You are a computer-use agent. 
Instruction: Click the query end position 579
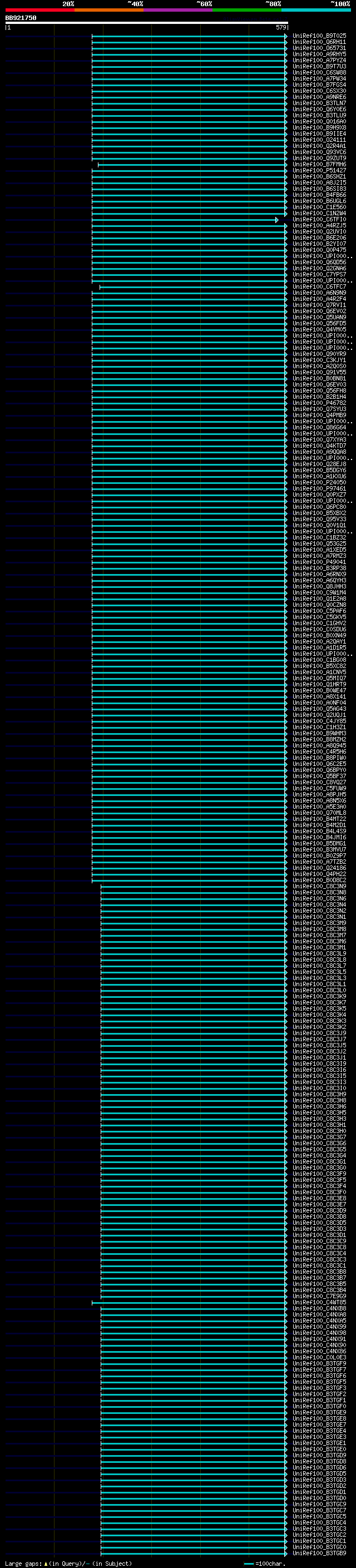[280, 27]
